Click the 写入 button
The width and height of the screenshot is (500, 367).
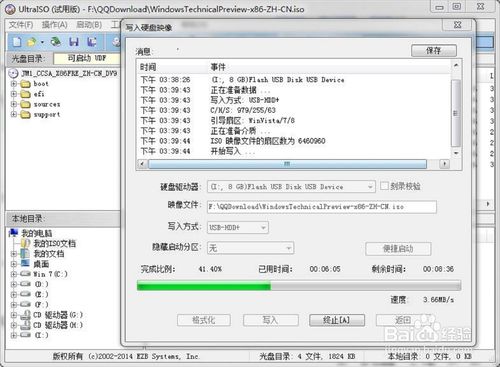270,320
